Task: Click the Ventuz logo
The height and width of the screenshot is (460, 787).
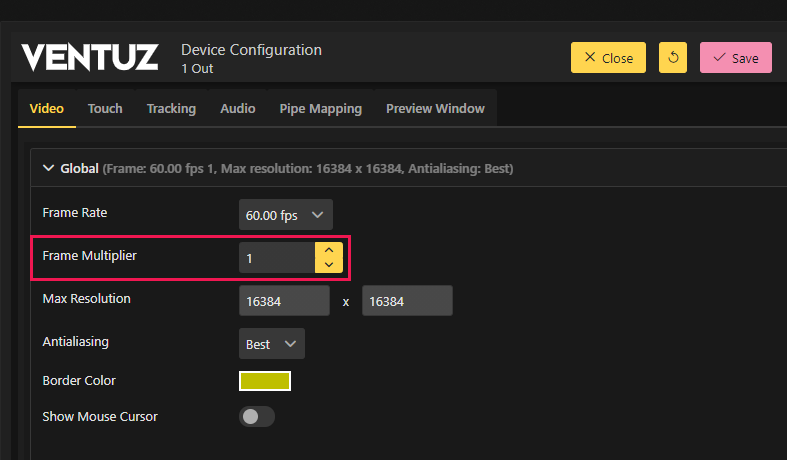Action: tap(89, 57)
